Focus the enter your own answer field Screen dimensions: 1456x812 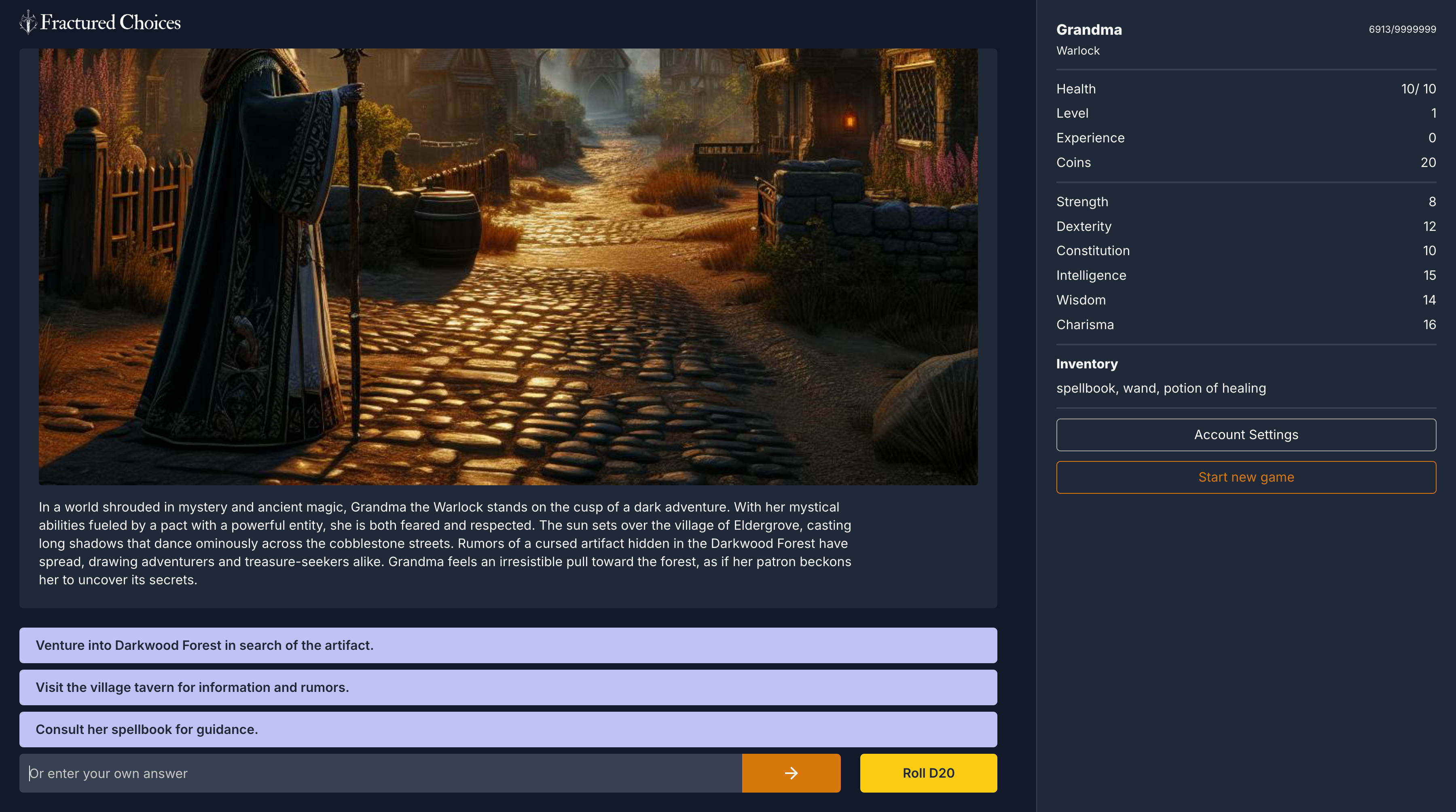pos(380,773)
